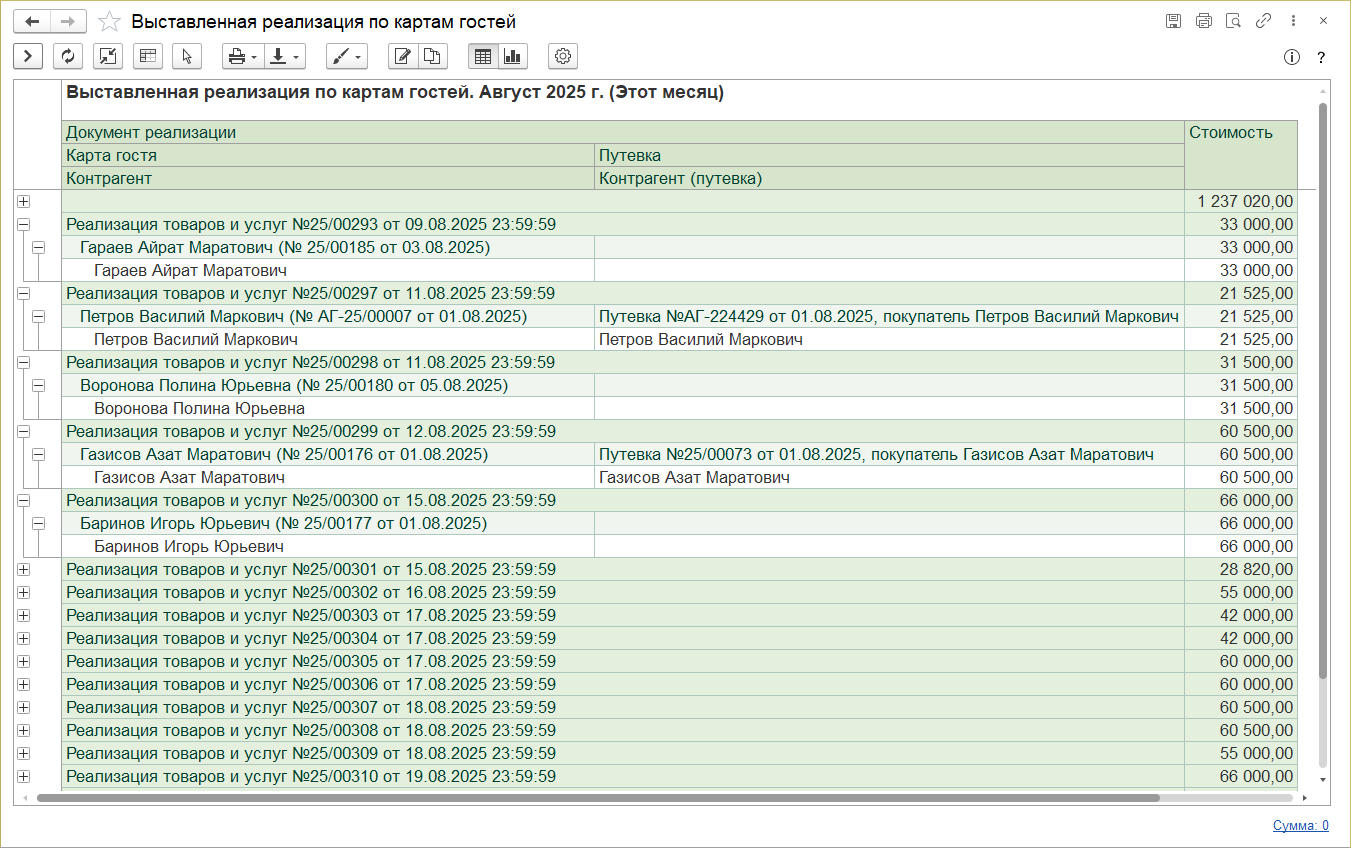Open print preview with magnifier icon
Image resolution: width=1351 pixels, height=848 pixels.
[x=1234, y=21]
